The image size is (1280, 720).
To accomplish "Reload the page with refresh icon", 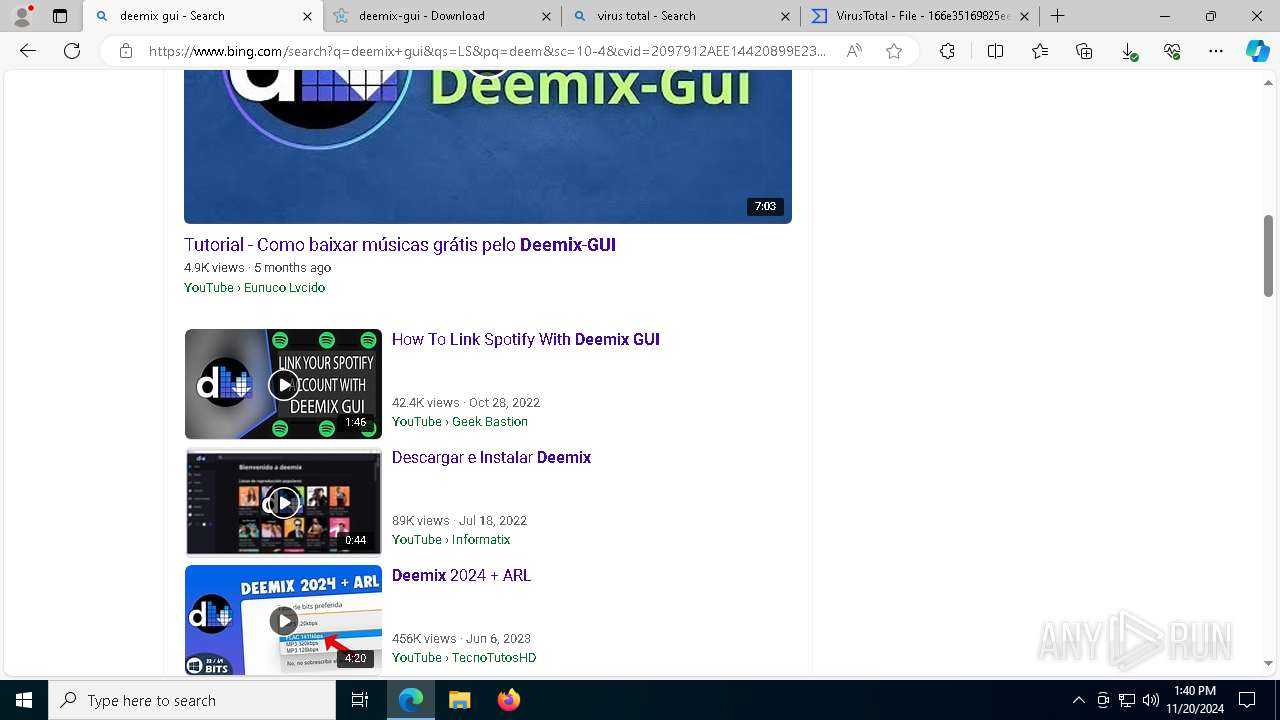I will (72, 51).
